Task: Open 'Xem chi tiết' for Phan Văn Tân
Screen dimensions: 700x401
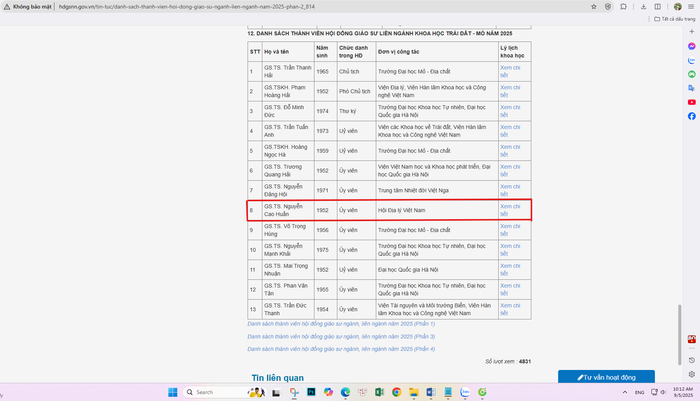Action: (x=510, y=289)
